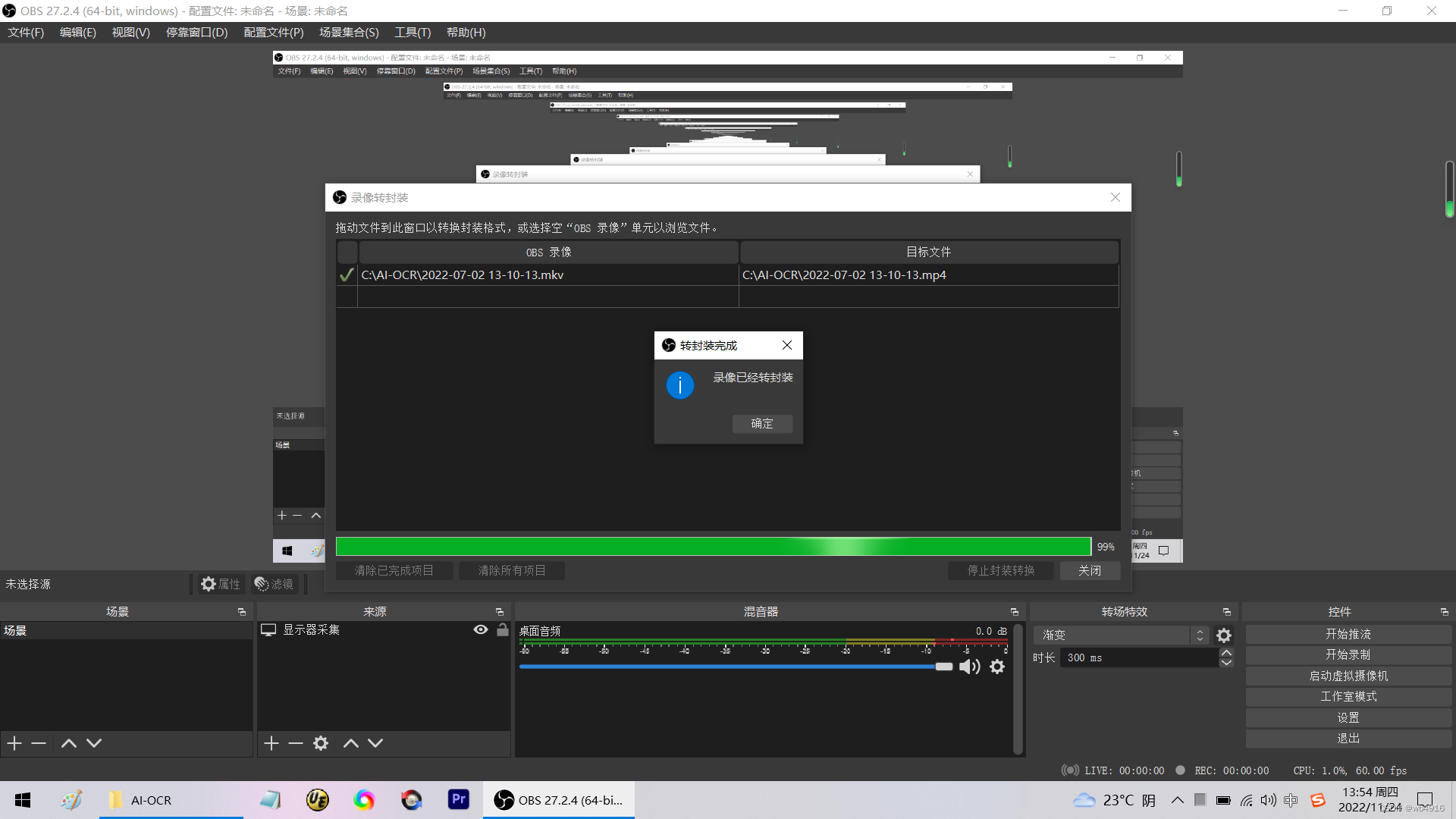The height and width of the screenshot is (819, 1456).
Task: Open the 视图(V) menu
Action: coord(130,32)
